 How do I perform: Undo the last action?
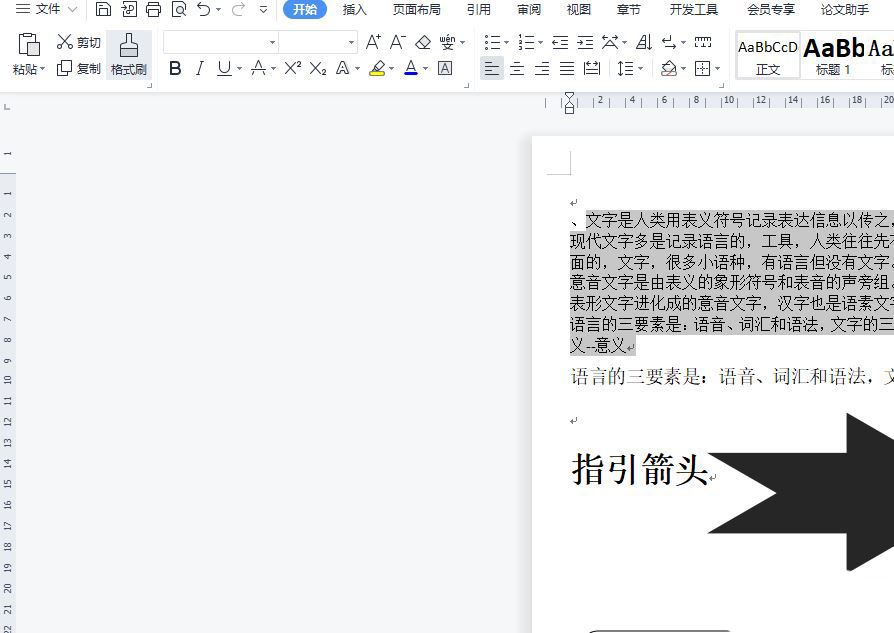click(204, 9)
